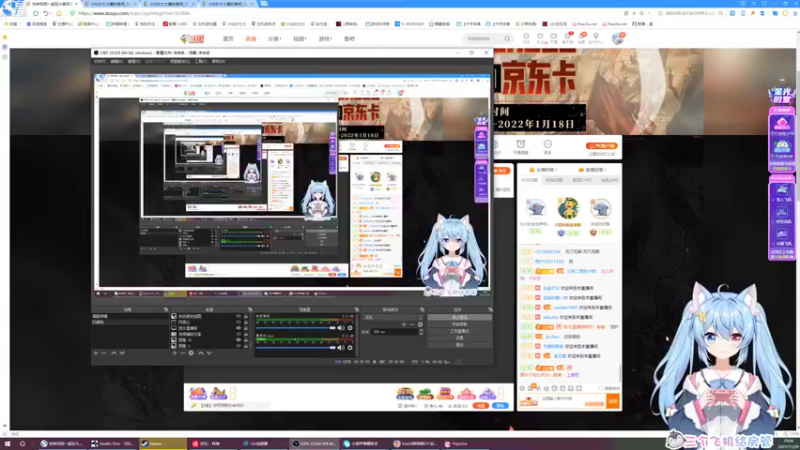Open first mixer channel settings gear
The image size is (800, 450).
tap(350, 328)
